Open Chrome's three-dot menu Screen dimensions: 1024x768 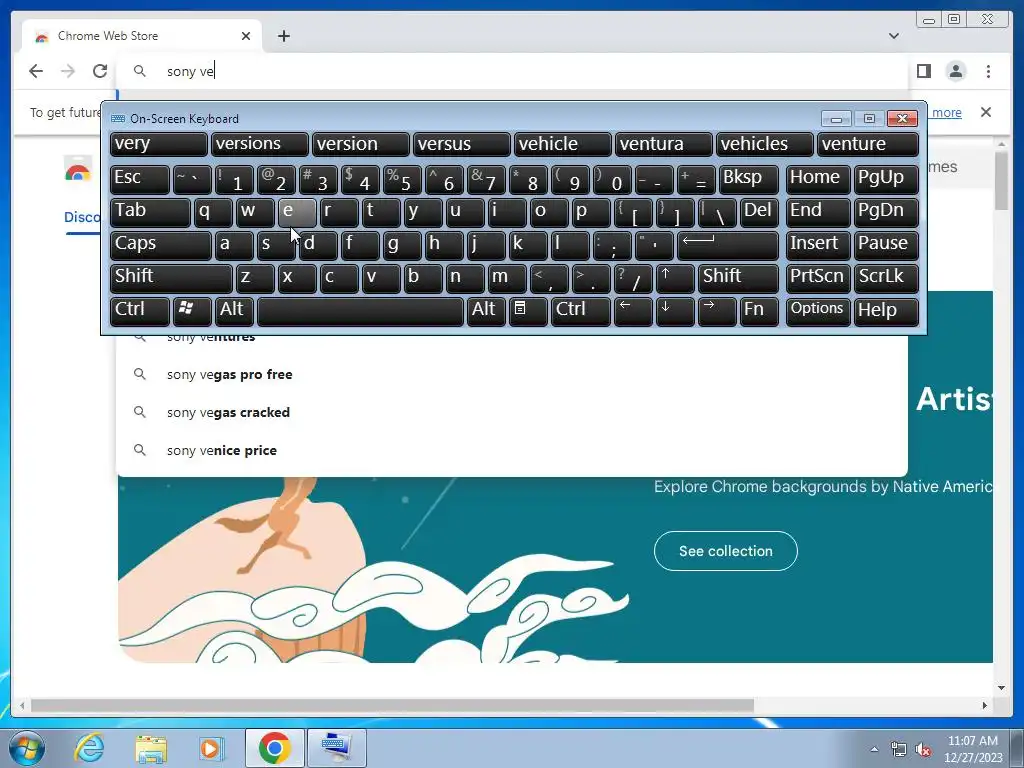click(x=988, y=71)
